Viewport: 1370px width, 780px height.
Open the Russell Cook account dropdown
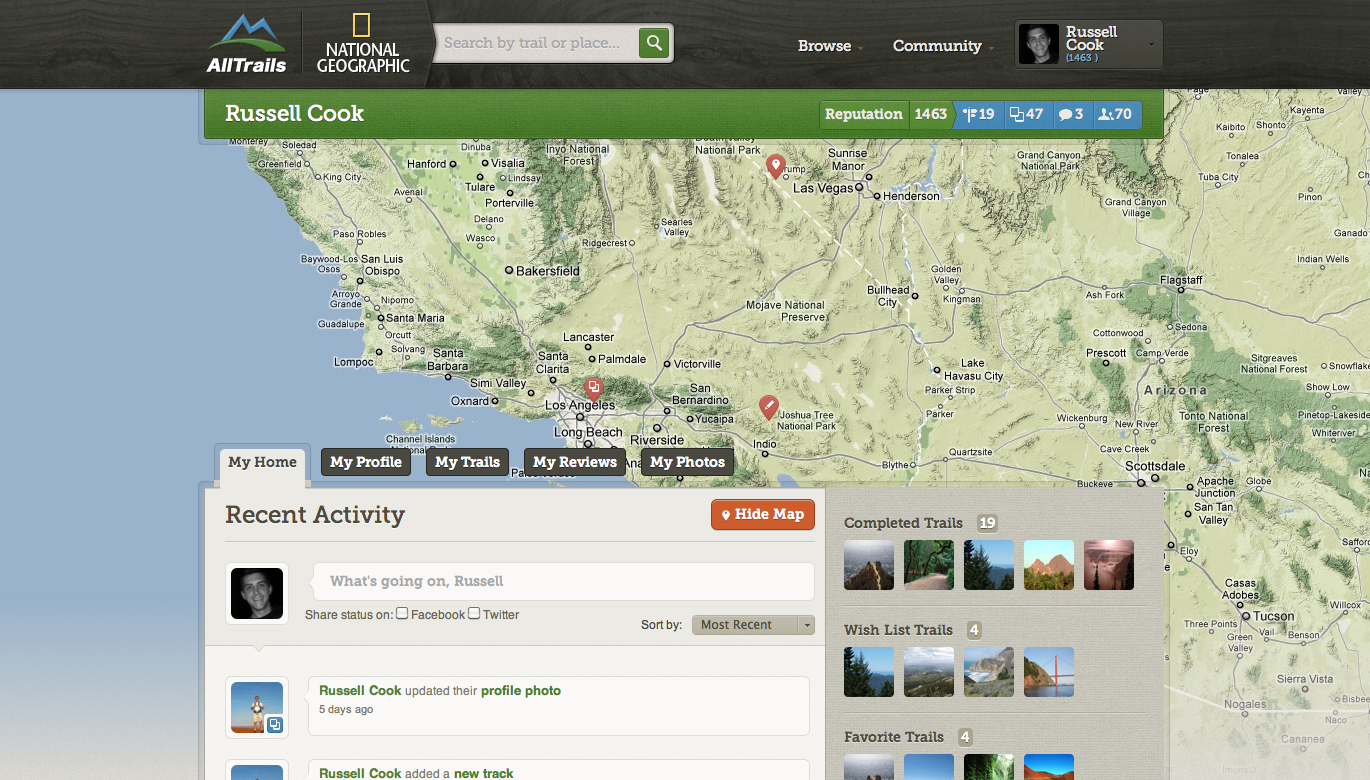[1089, 45]
